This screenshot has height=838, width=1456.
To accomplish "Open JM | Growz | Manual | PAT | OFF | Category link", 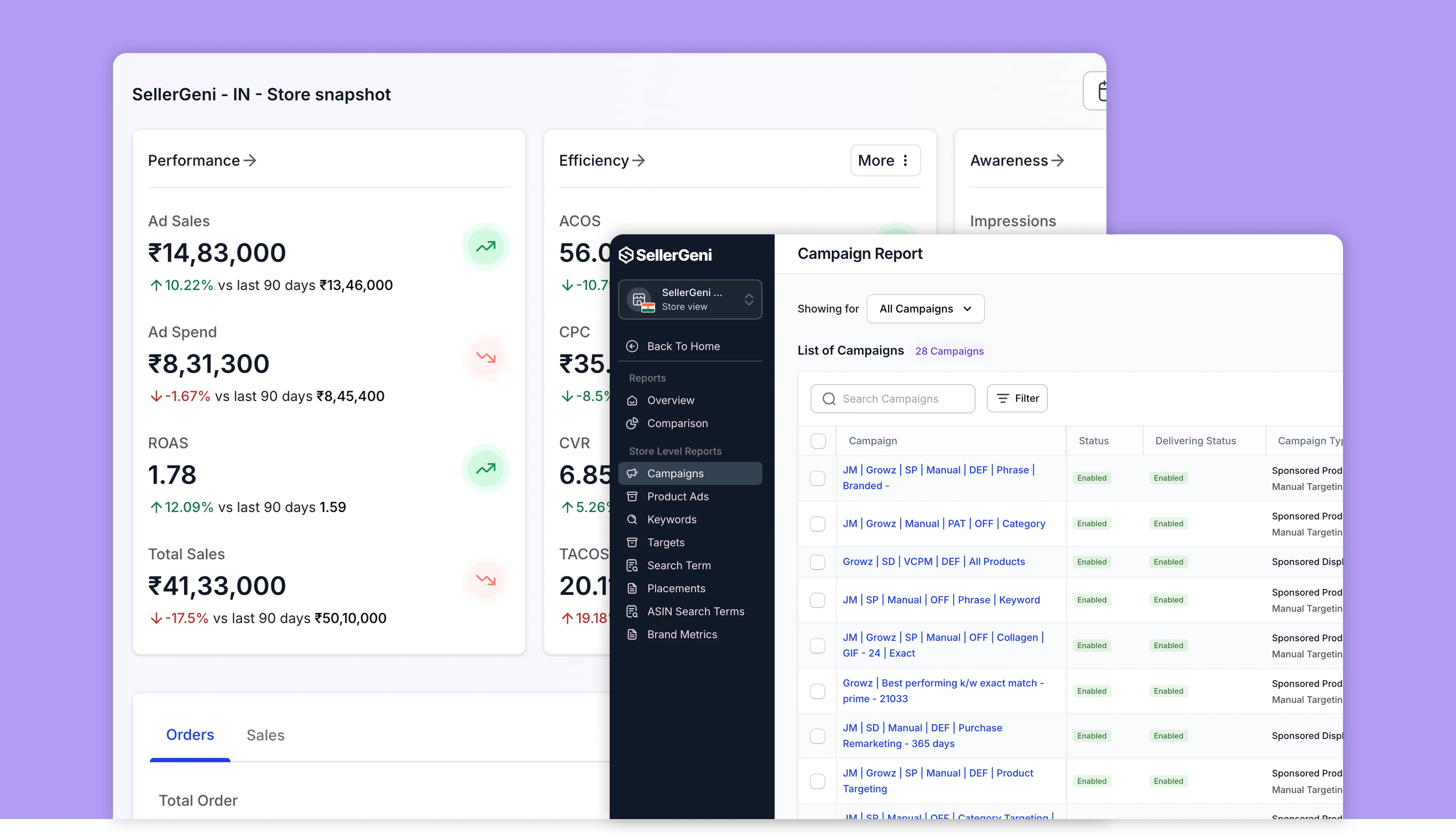I will click(944, 524).
